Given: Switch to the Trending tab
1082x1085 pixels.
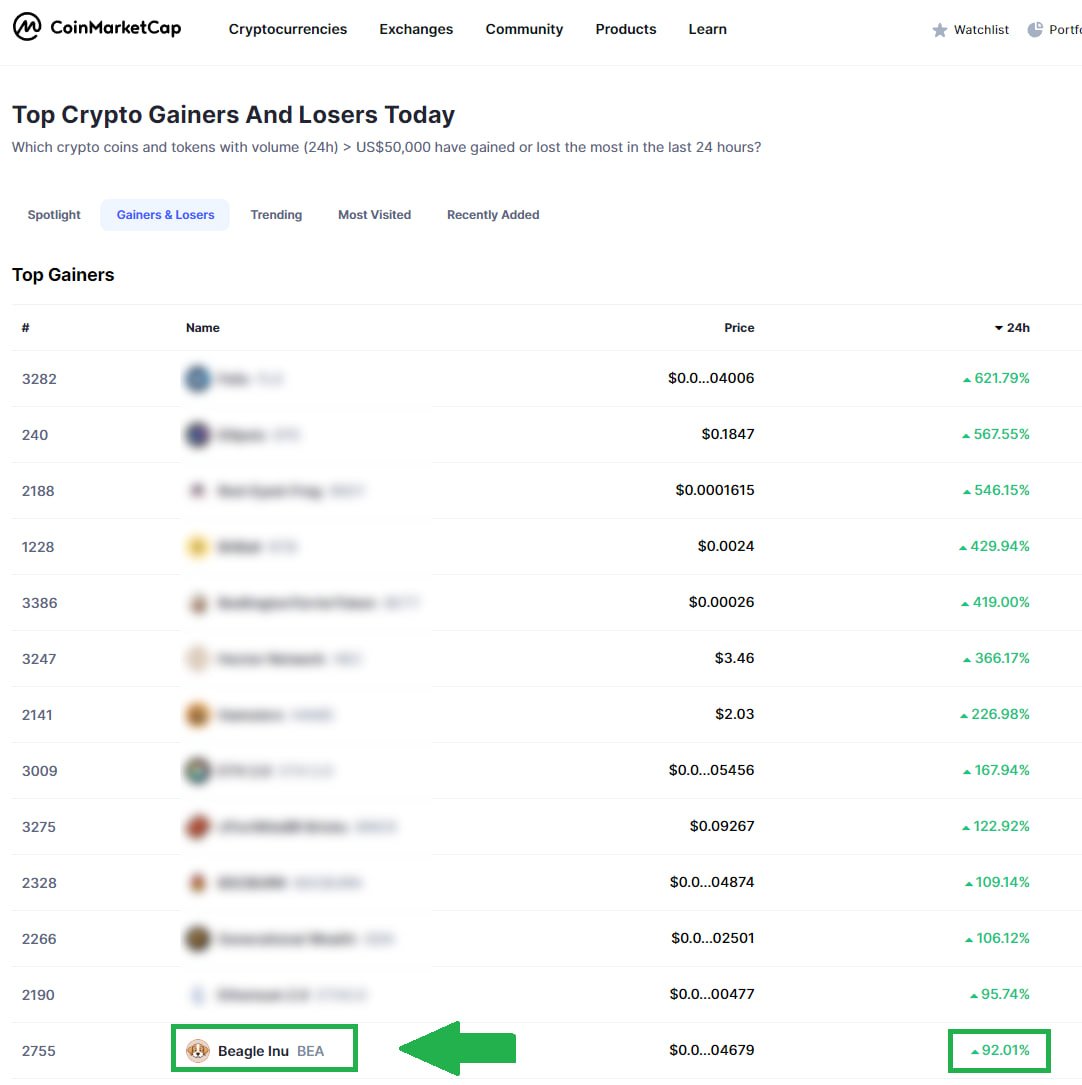Looking at the screenshot, I should 276,215.
